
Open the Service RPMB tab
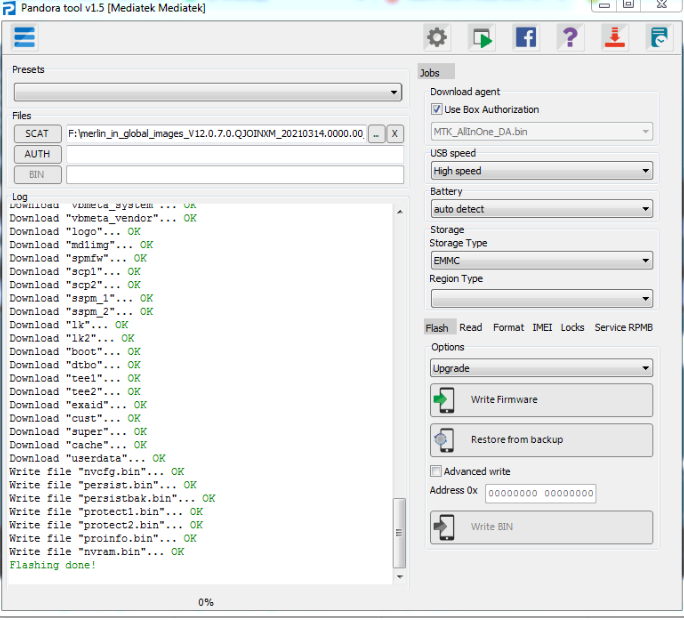pos(624,328)
